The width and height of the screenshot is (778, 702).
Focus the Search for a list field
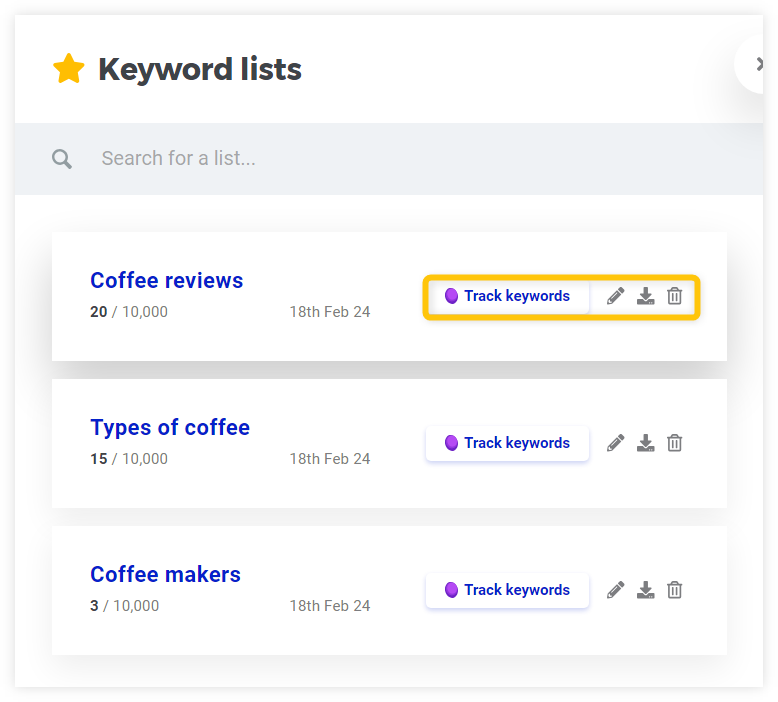click(x=400, y=159)
